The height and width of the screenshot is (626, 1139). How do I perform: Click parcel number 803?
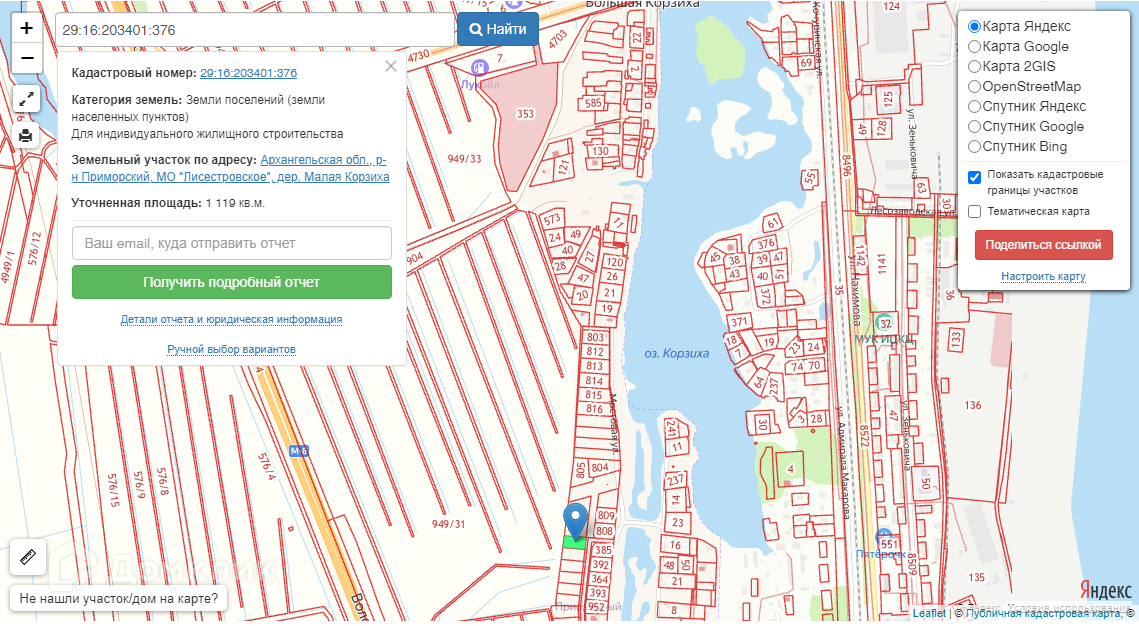595,337
